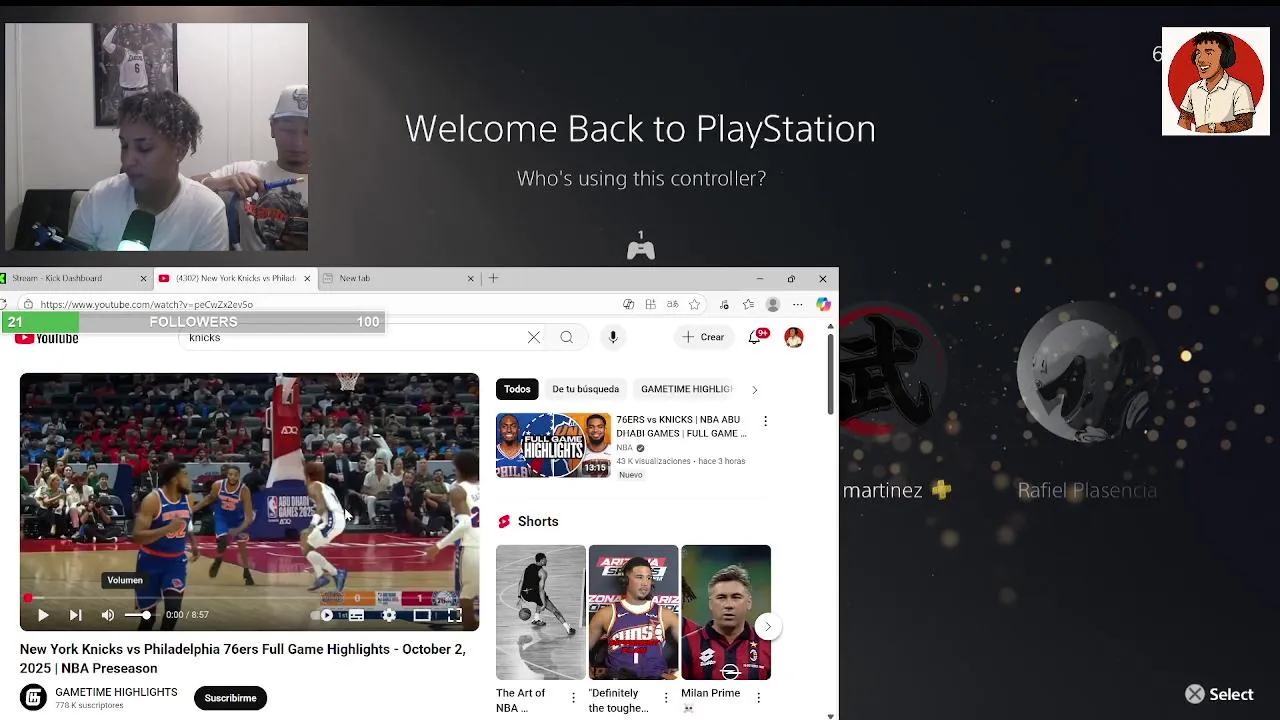
Task: Close the New tab browser tab
Action: (470, 278)
